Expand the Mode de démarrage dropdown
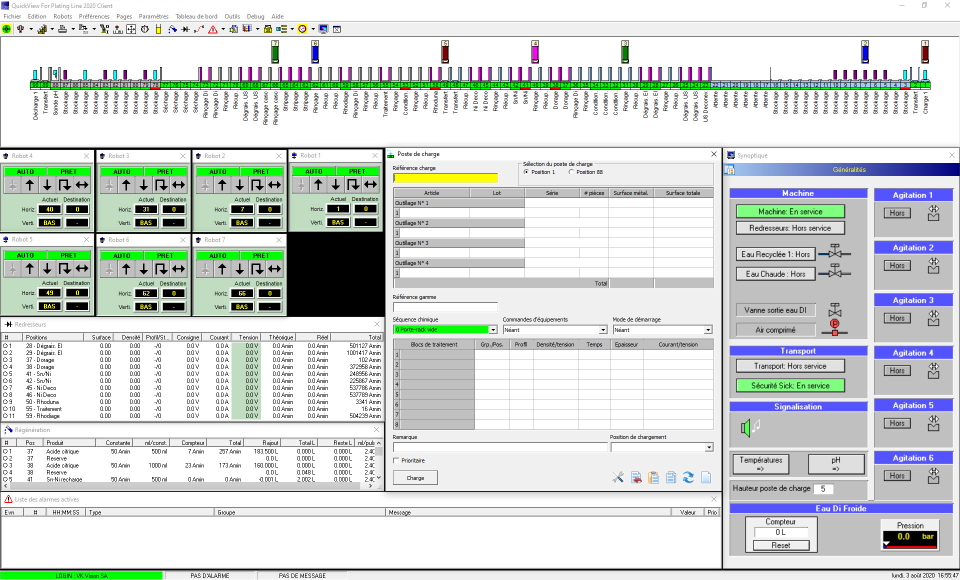Viewport: 960px width, 580px height. coord(708,329)
